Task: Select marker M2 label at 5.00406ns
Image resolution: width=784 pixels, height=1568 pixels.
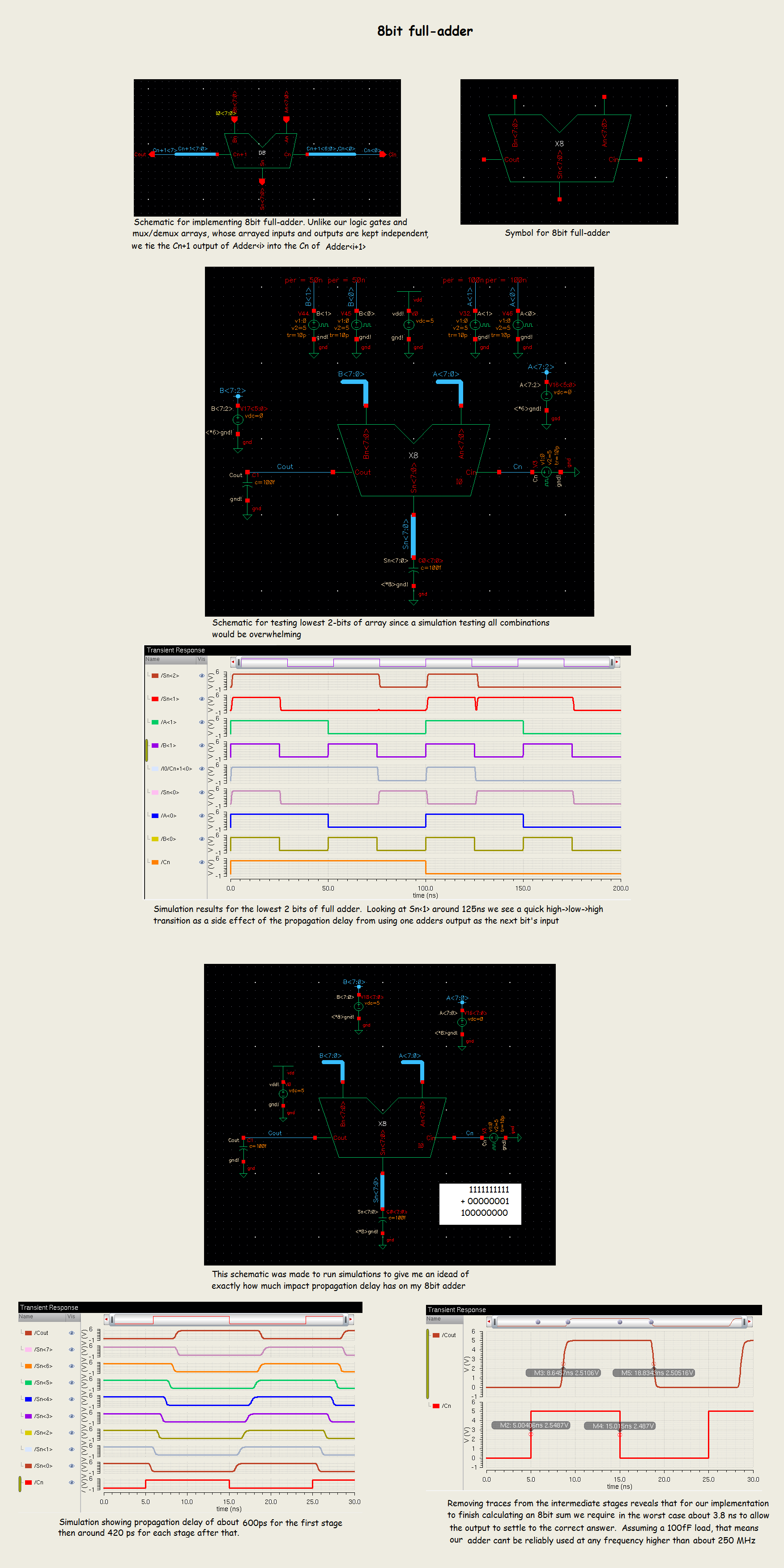Action: tap(531, 1426)
